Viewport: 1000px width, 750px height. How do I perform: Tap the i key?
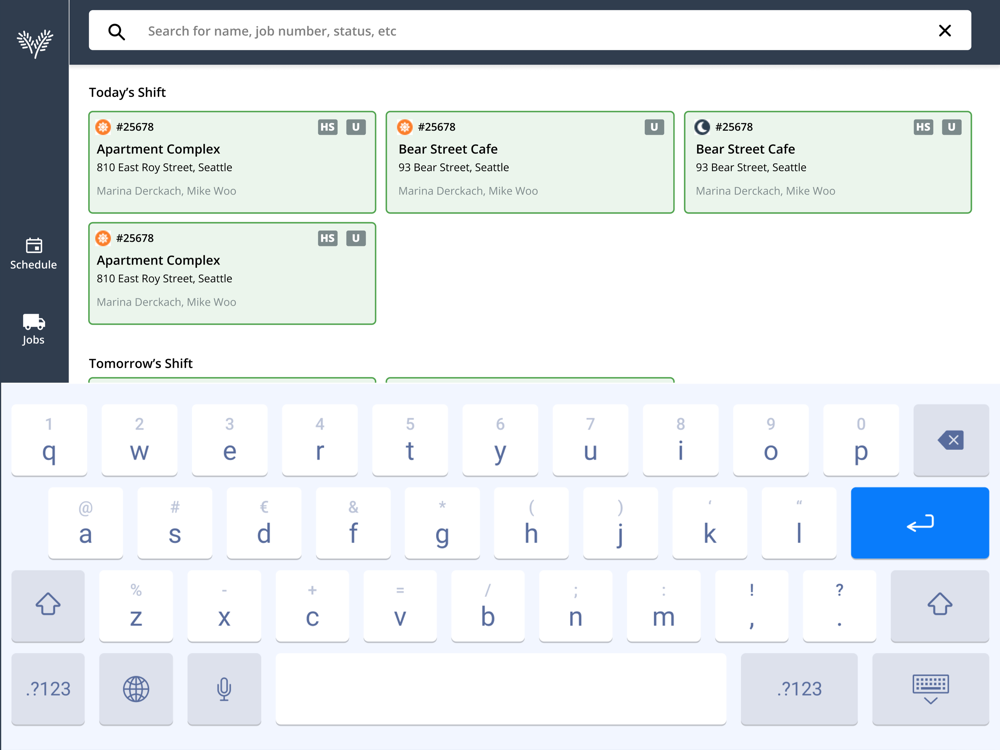point(680,440)
